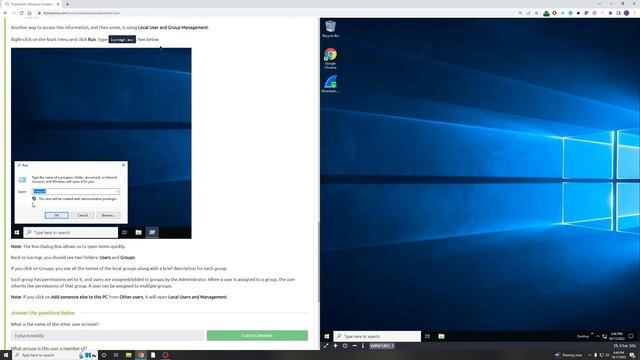Open the browser extensions puzzle icon

pyautogui.click(x=611, y=13)
